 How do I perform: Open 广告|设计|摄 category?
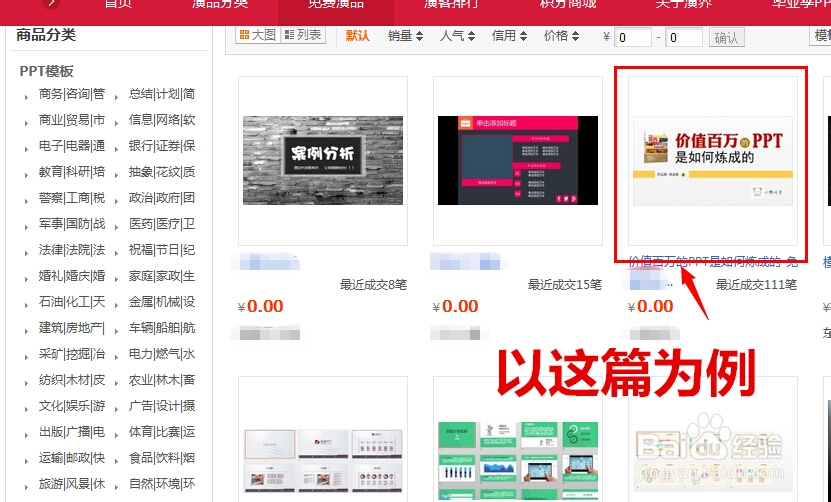[x=162, y=406]
